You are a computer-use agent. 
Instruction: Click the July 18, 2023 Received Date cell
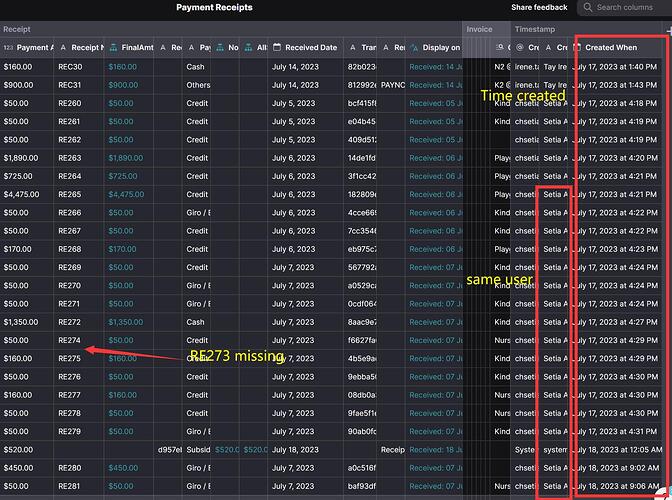tap(305, 450)
